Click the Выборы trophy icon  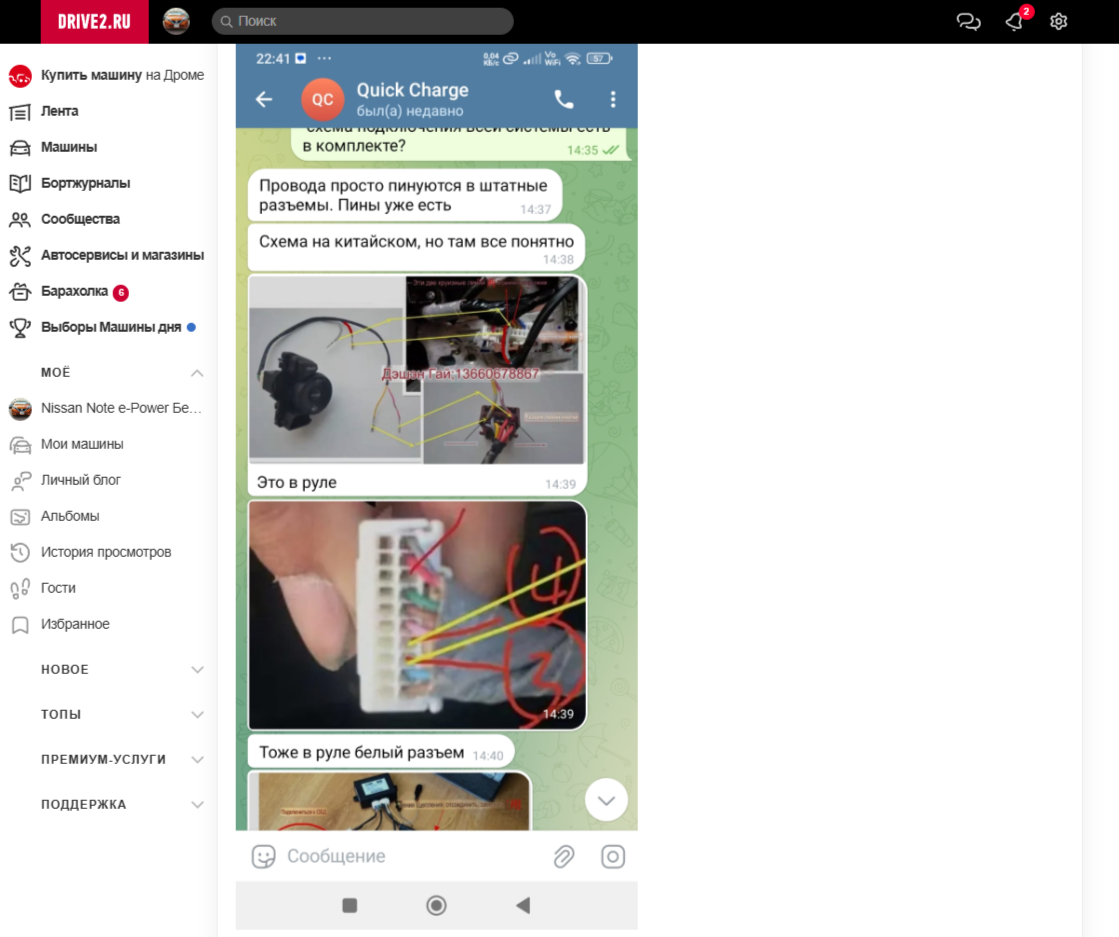point(20,328)
